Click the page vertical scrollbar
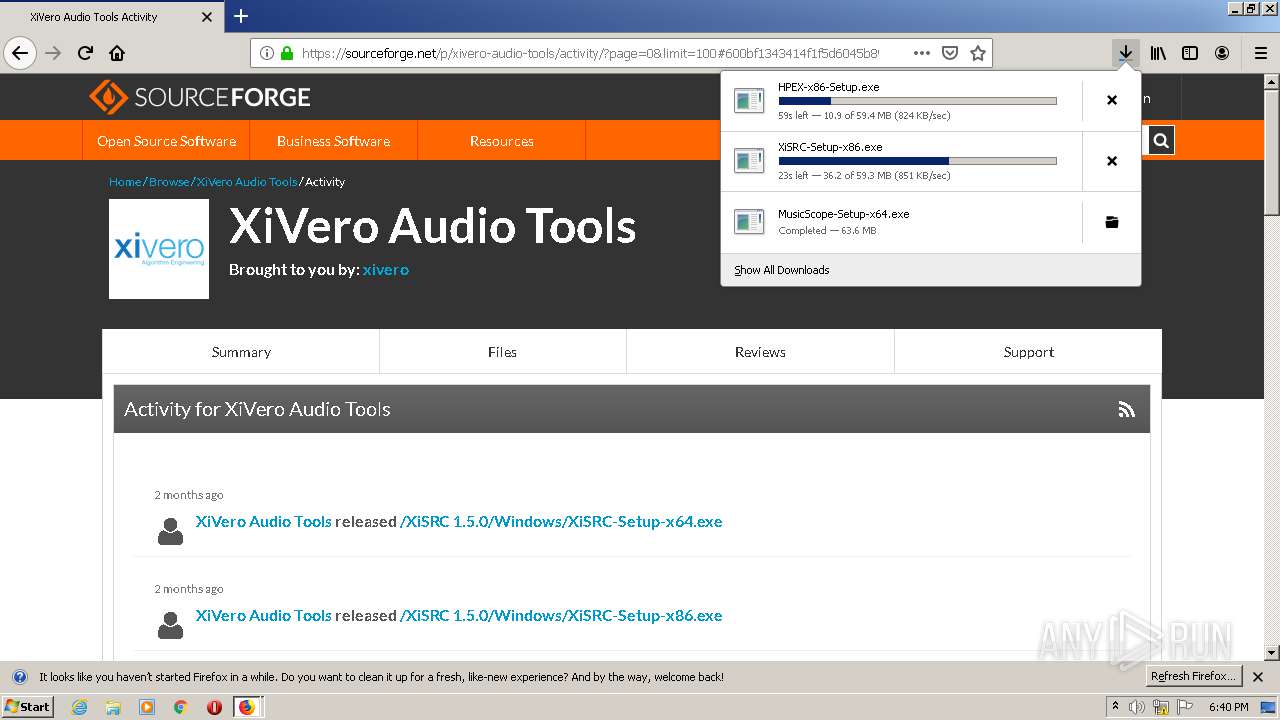Viewport: 1280px width, 720px height. pyautogui.click(x=1272, y=366)
